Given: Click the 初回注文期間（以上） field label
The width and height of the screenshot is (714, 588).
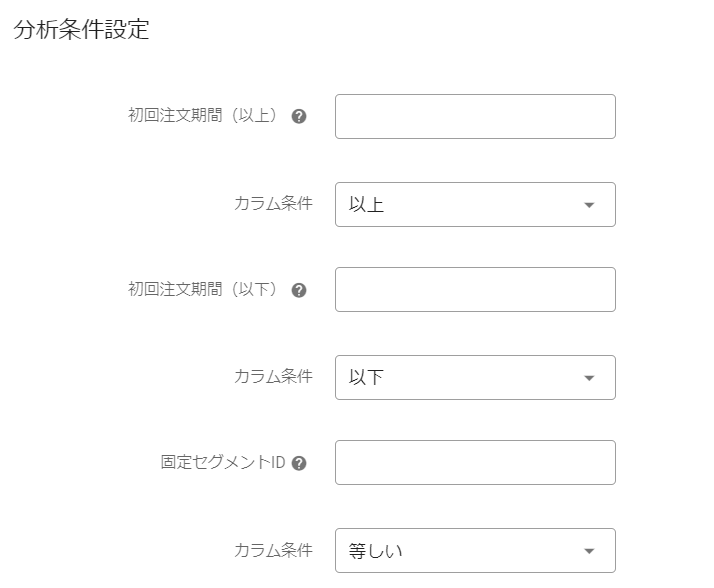Looking at the screenshot, I should (x=204, y=116).
